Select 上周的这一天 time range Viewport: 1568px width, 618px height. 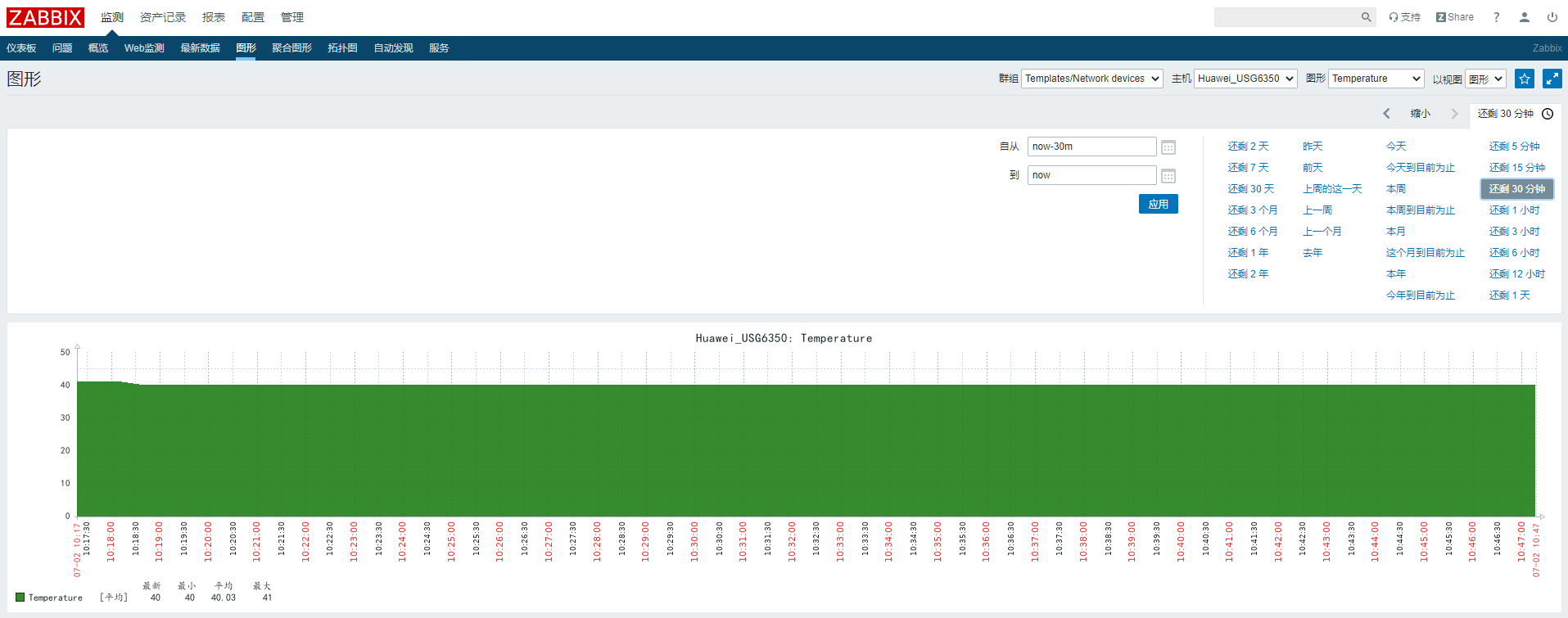(1332, 189)
